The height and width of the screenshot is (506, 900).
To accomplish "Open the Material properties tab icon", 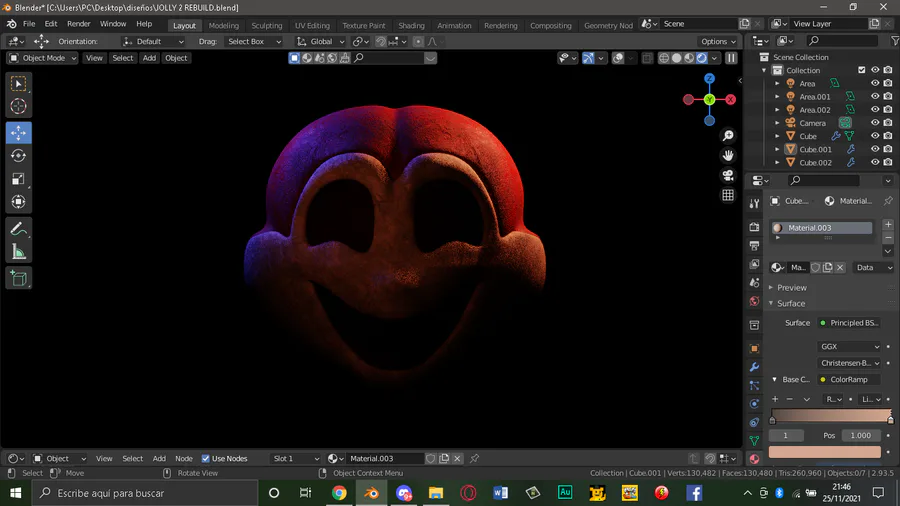I will (754, 458).
